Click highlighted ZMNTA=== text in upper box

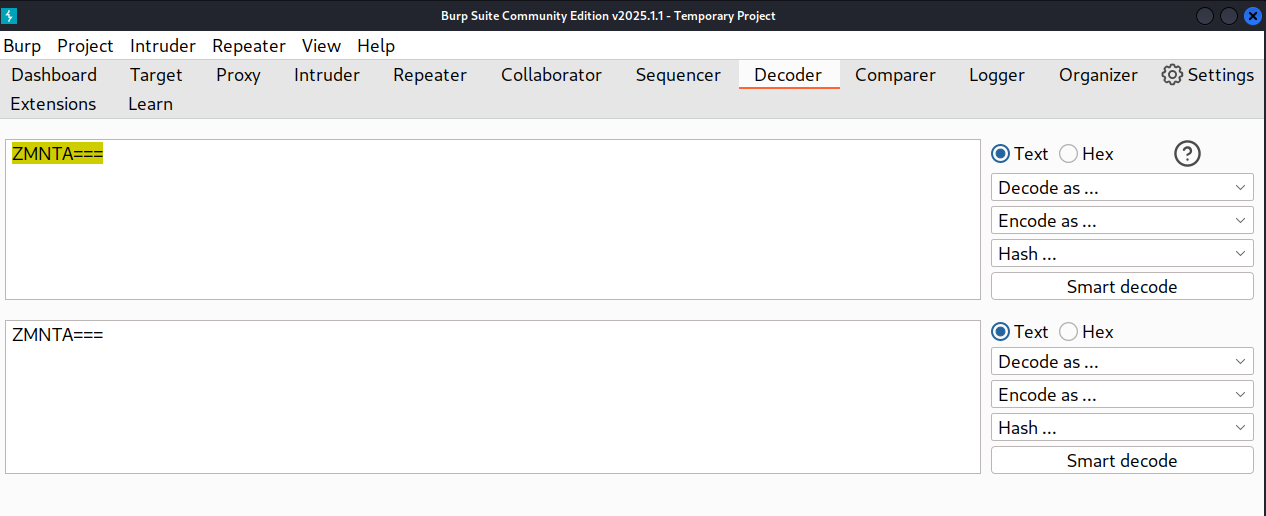(x=58, y=154)
